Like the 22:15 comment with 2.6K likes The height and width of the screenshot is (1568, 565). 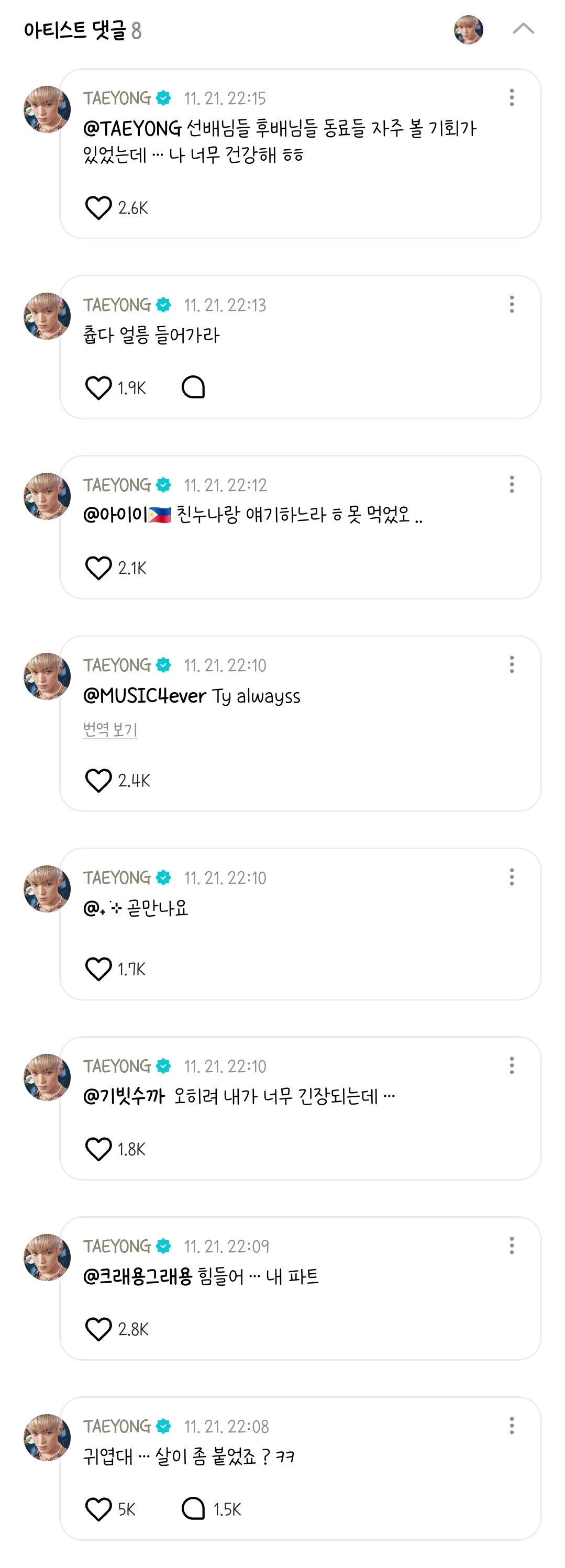pos(98,207)
